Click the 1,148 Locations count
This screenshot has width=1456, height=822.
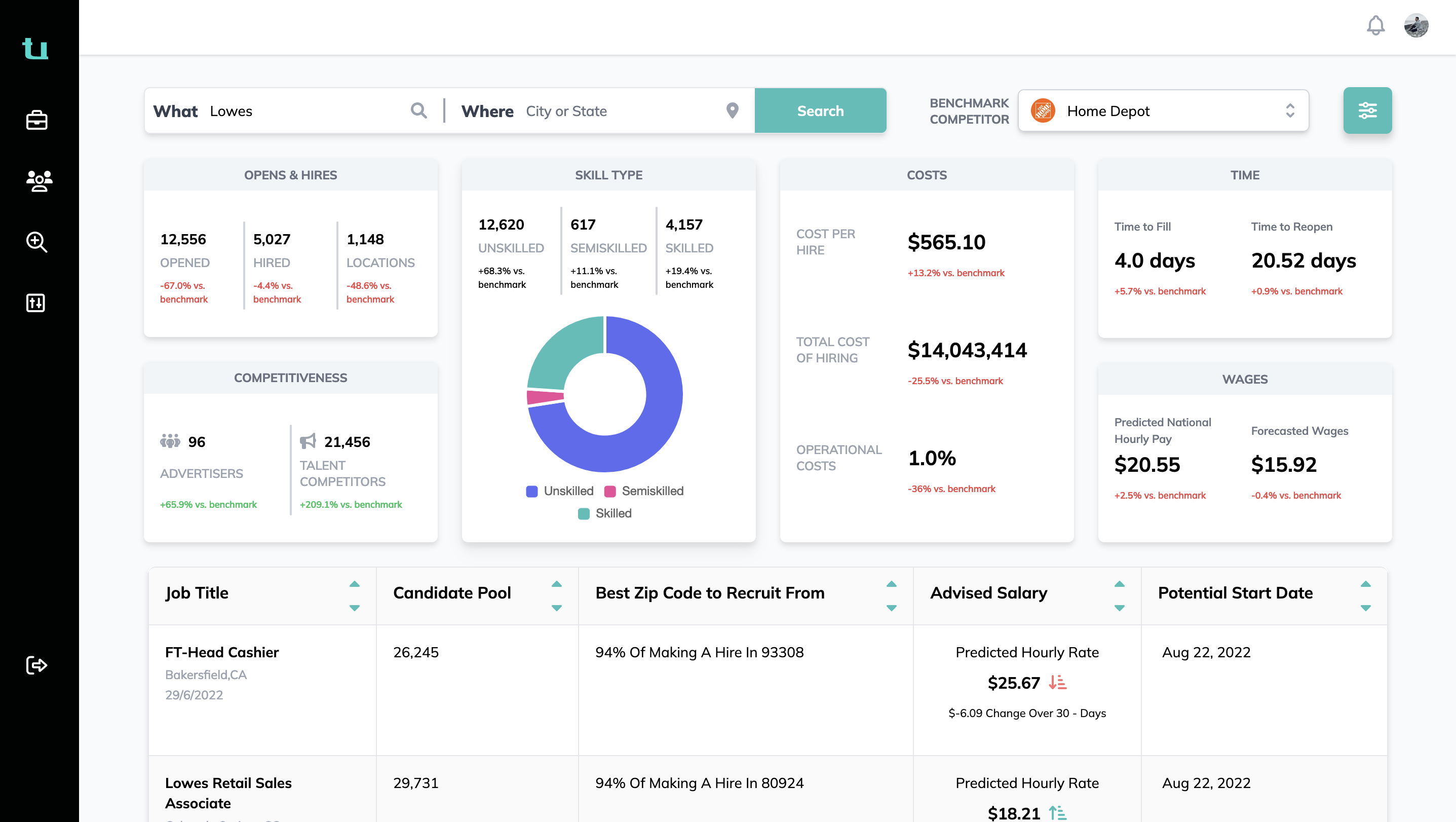tap(365, 239)
